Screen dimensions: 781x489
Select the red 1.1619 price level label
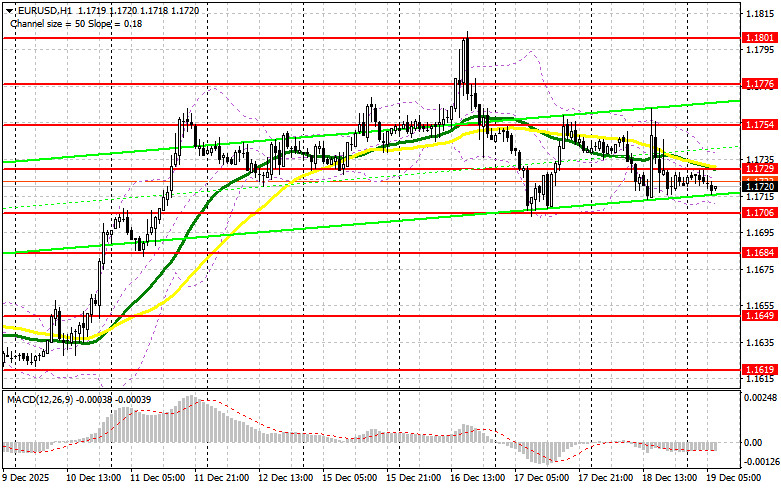click(x=759, y=369)
